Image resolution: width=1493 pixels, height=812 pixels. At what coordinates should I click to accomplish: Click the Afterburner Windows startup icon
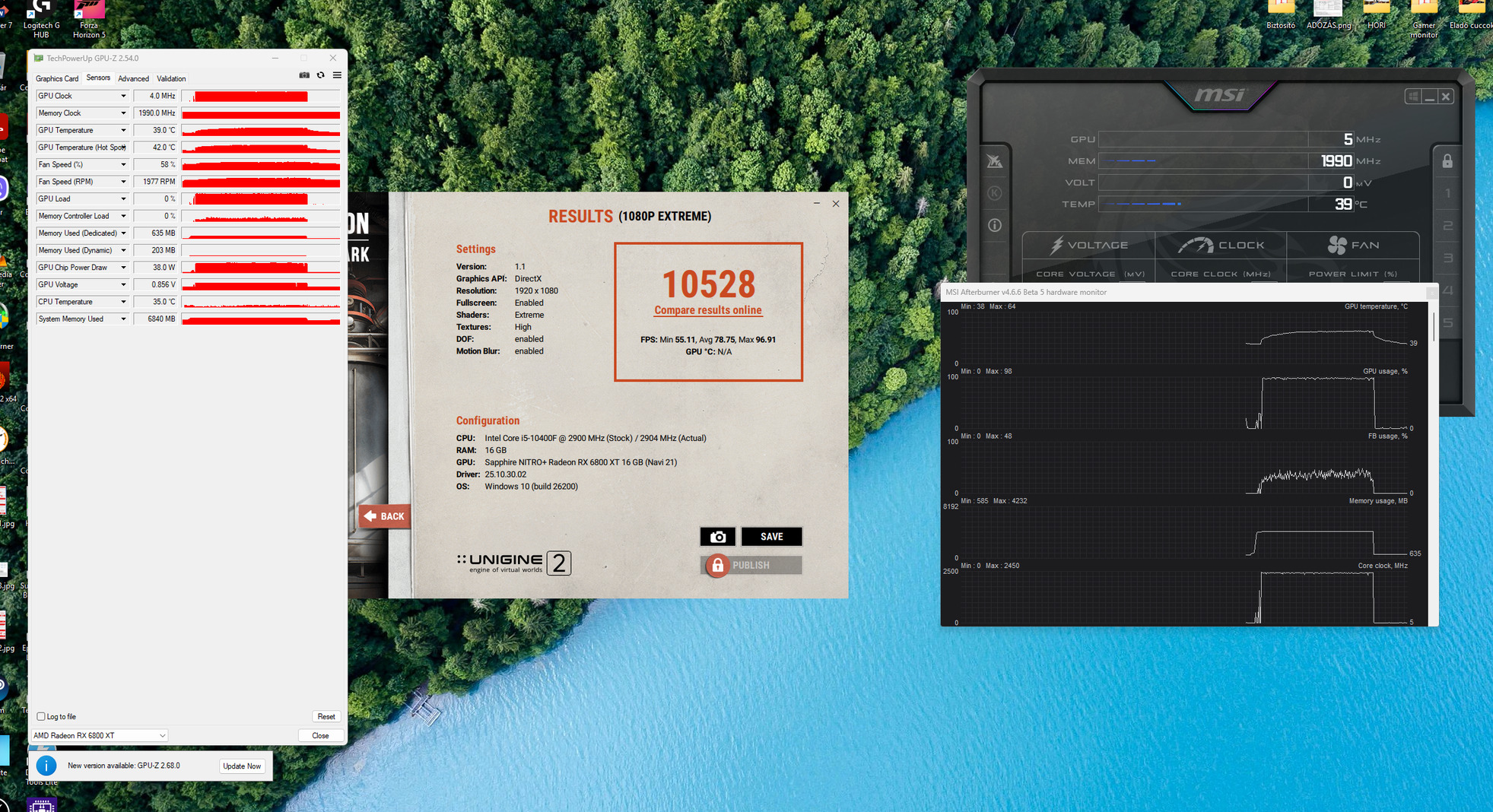click(1412, 97)
